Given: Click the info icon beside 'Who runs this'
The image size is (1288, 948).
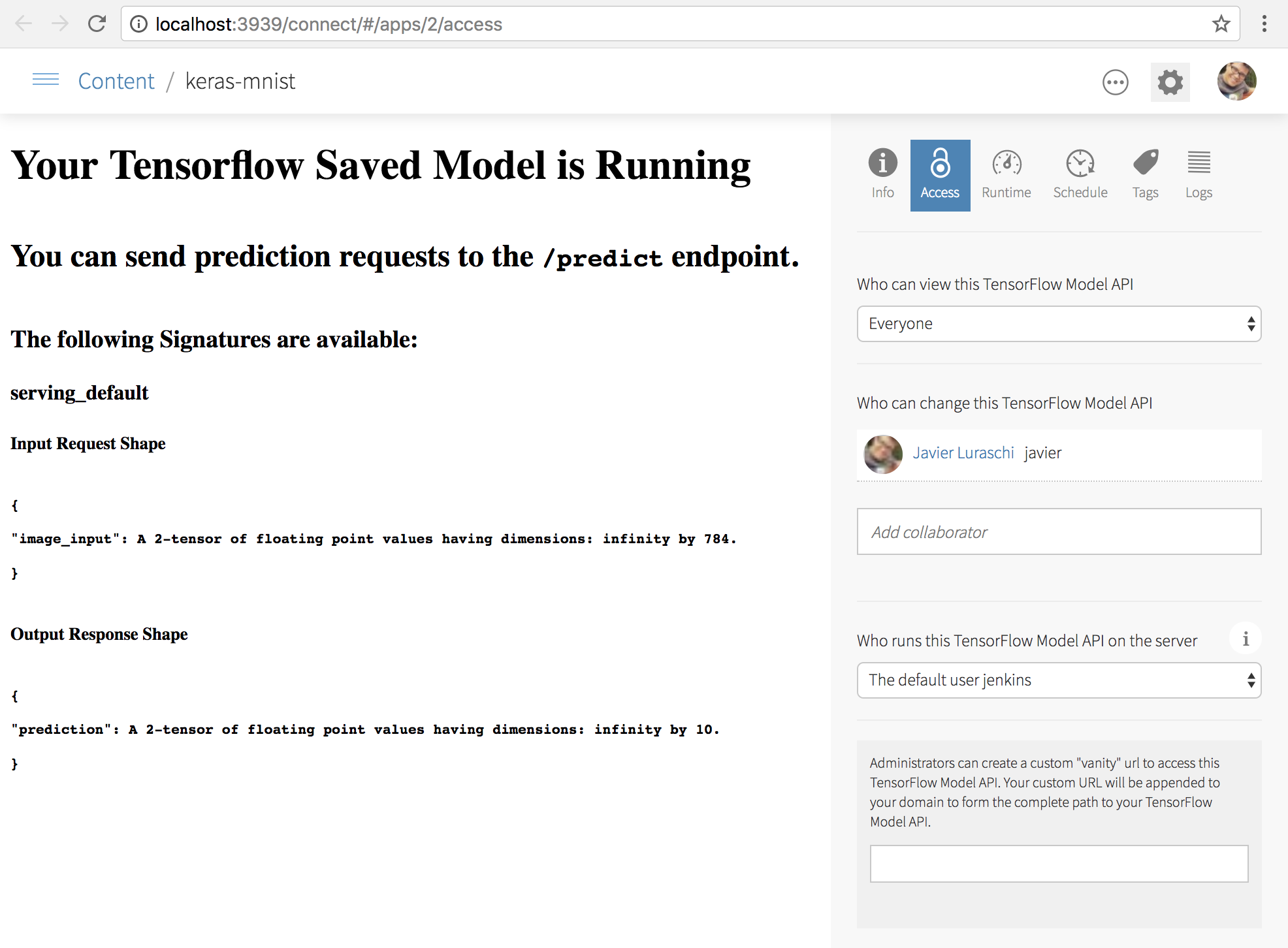Looking at the screenshot, I should (x=1245, y=639).
